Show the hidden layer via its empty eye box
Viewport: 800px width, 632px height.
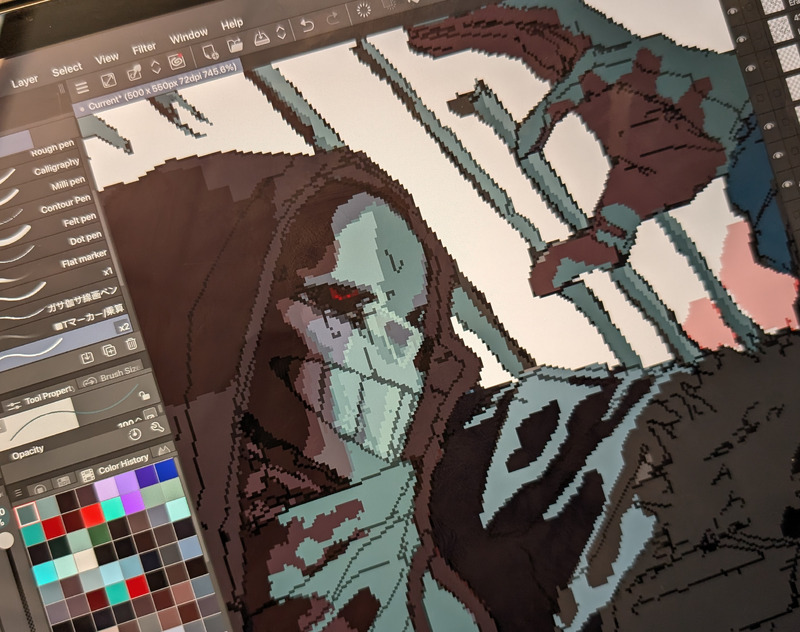coord(760,97)
